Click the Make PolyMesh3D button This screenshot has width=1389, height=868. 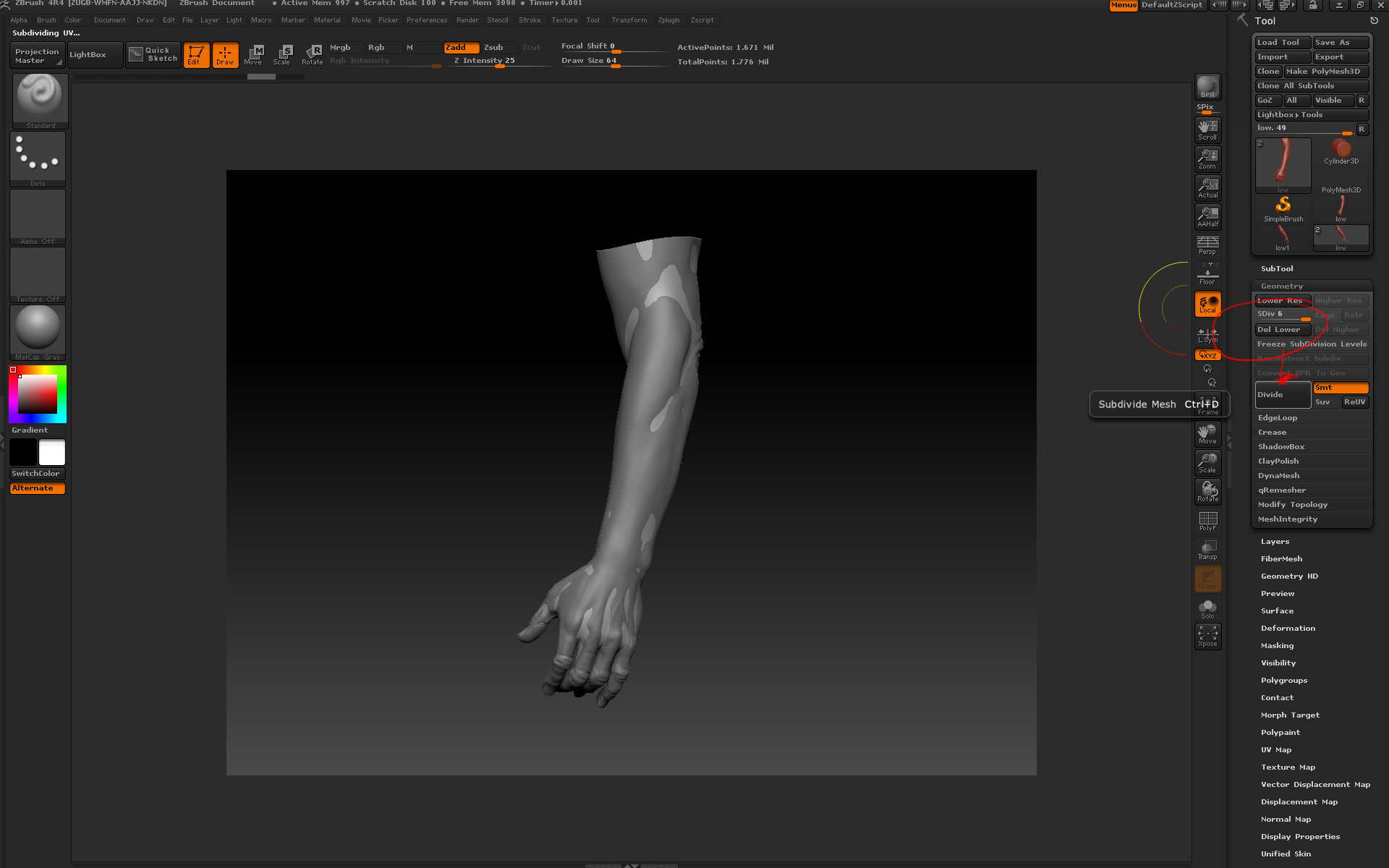[1326, 72]
